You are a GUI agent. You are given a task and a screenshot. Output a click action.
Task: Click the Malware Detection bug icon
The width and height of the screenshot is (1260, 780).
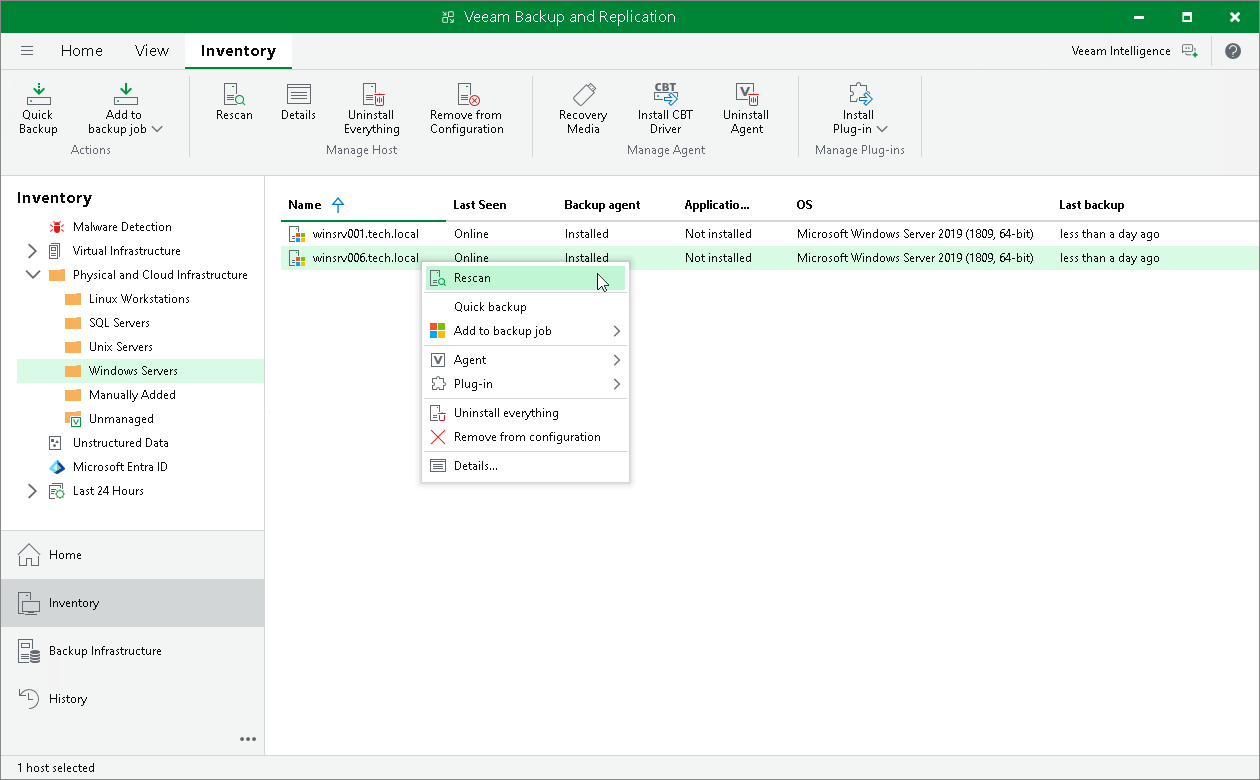(56, 227)
